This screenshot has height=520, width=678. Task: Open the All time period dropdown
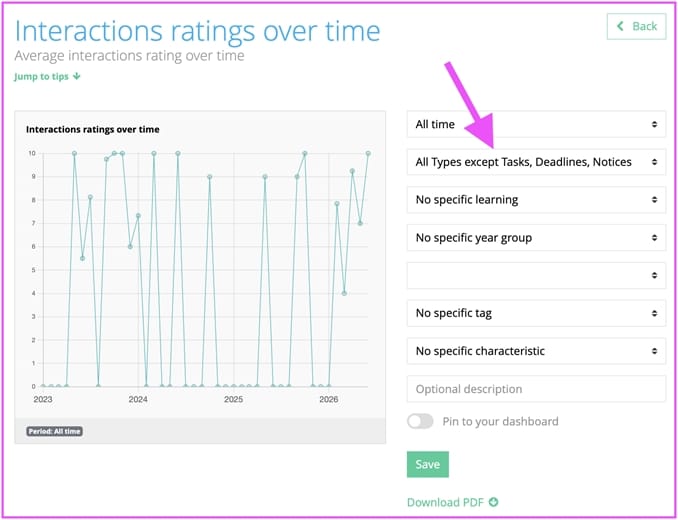point(536,124)
